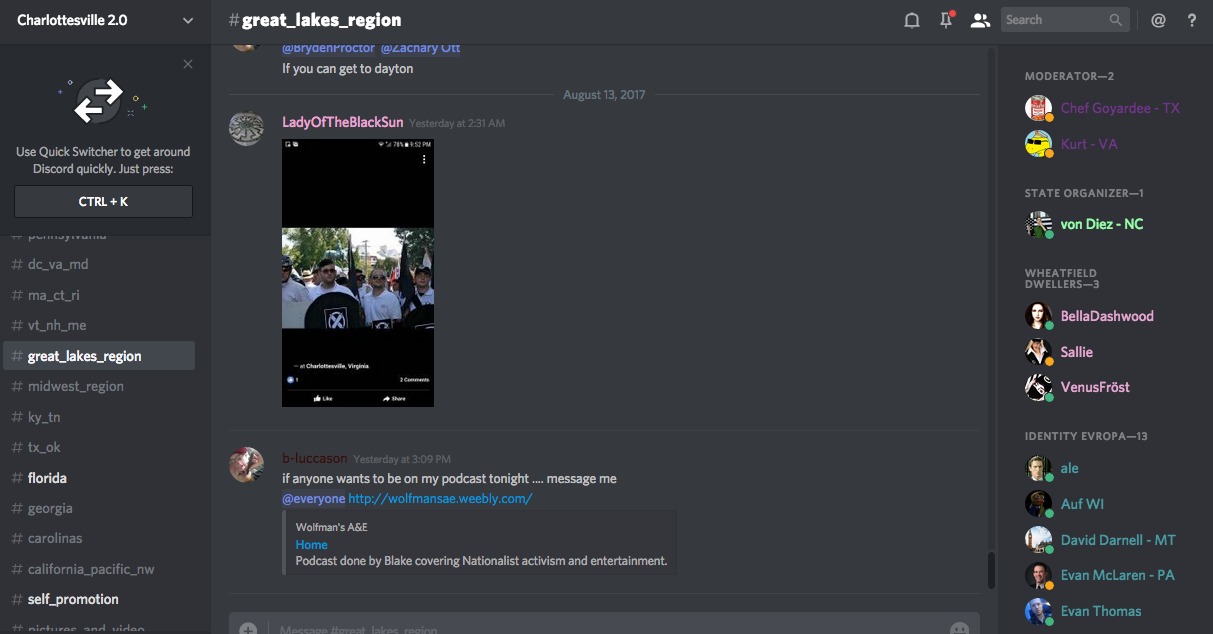Open the help question mark icon

point(1191,20)
